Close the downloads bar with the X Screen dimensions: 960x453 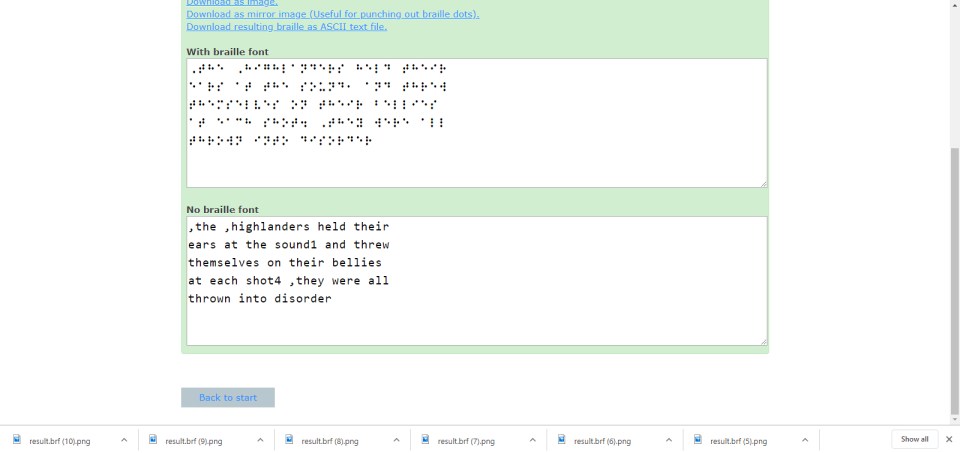tap(948, 440)
